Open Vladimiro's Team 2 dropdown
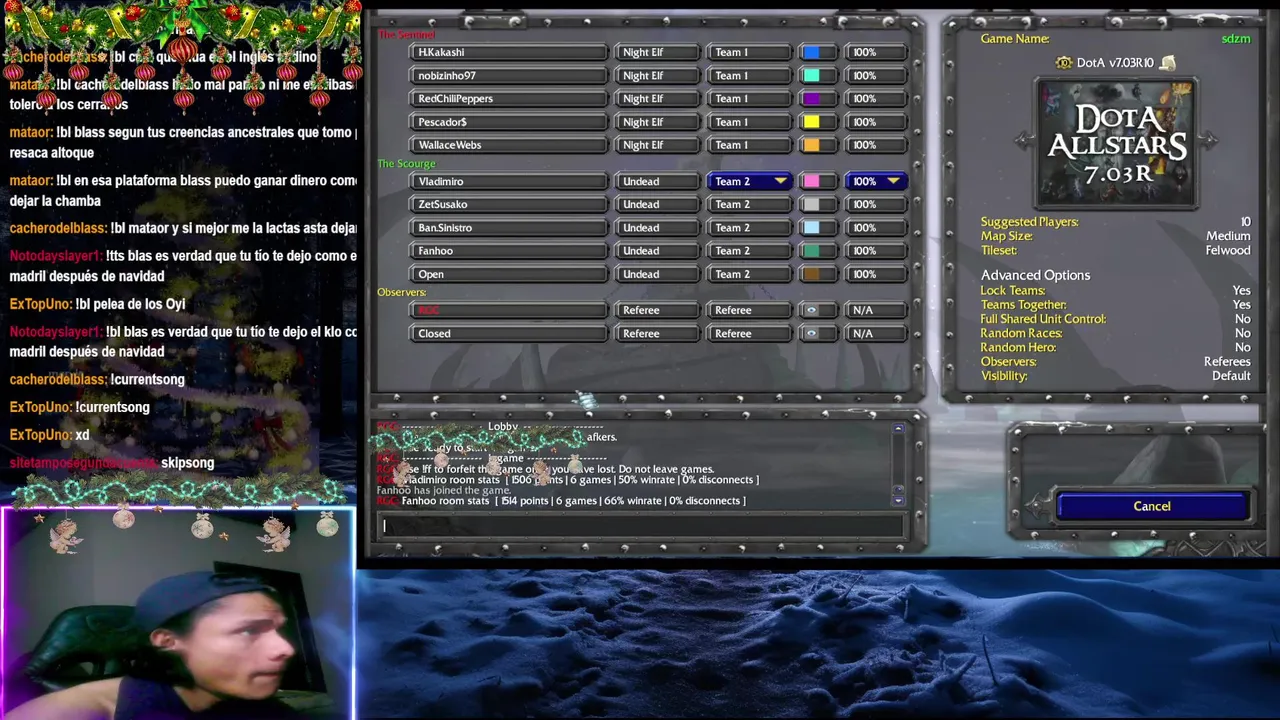The height and width of the screenshot is (720, 1280). tap(750, 181)
